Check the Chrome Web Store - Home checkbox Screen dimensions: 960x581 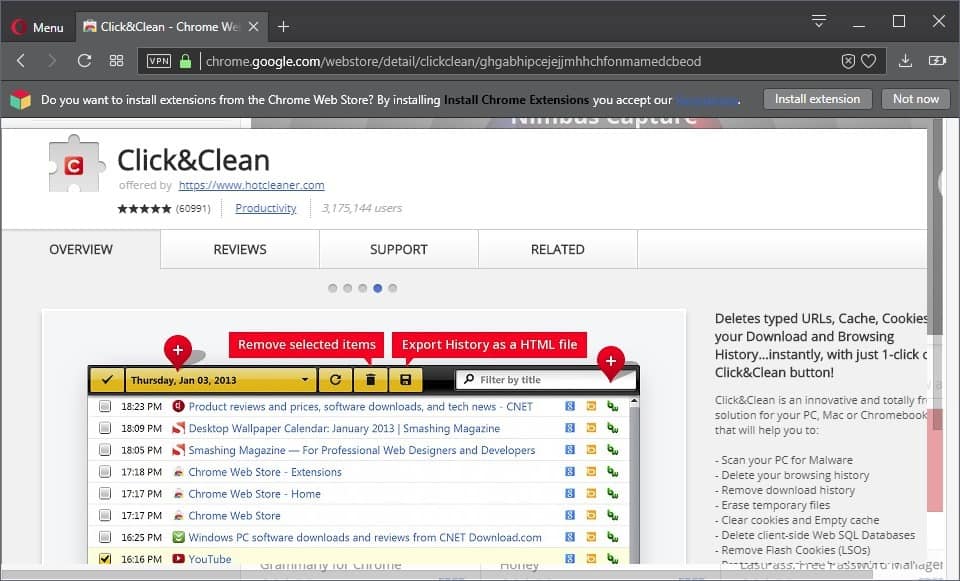(x=105, y=493)
